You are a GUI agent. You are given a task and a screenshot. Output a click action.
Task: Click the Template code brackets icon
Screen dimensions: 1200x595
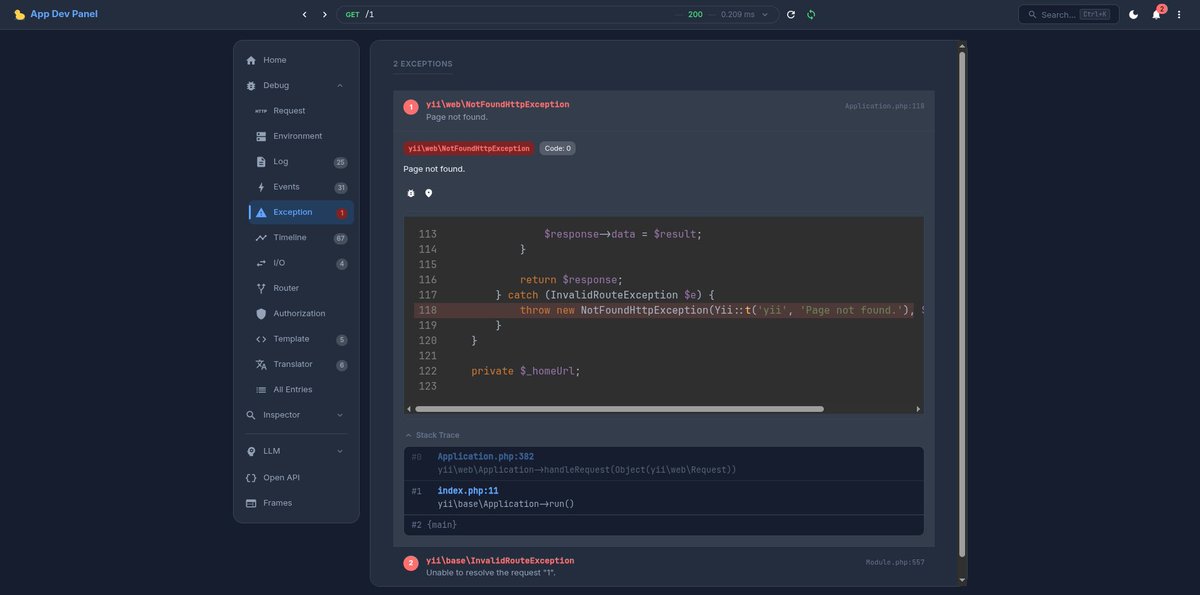(261, 339)
